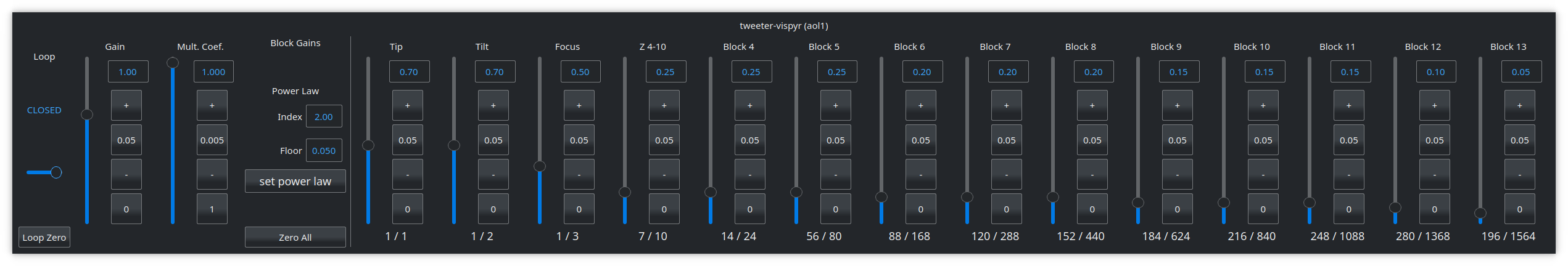Set Mult. Coef. to 1 with its 1 button
The image size is (1568, 266).
tap(212, 209)
